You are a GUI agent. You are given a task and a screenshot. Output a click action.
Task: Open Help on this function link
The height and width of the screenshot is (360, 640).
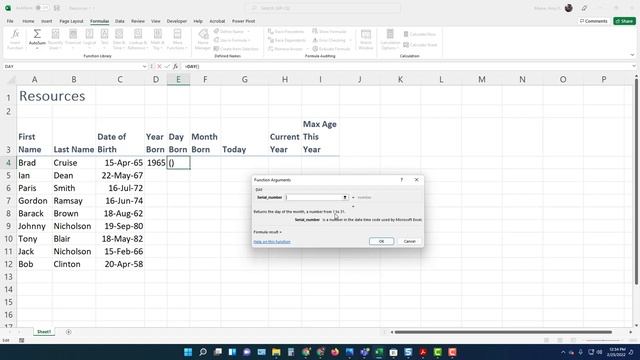[272, 242]
